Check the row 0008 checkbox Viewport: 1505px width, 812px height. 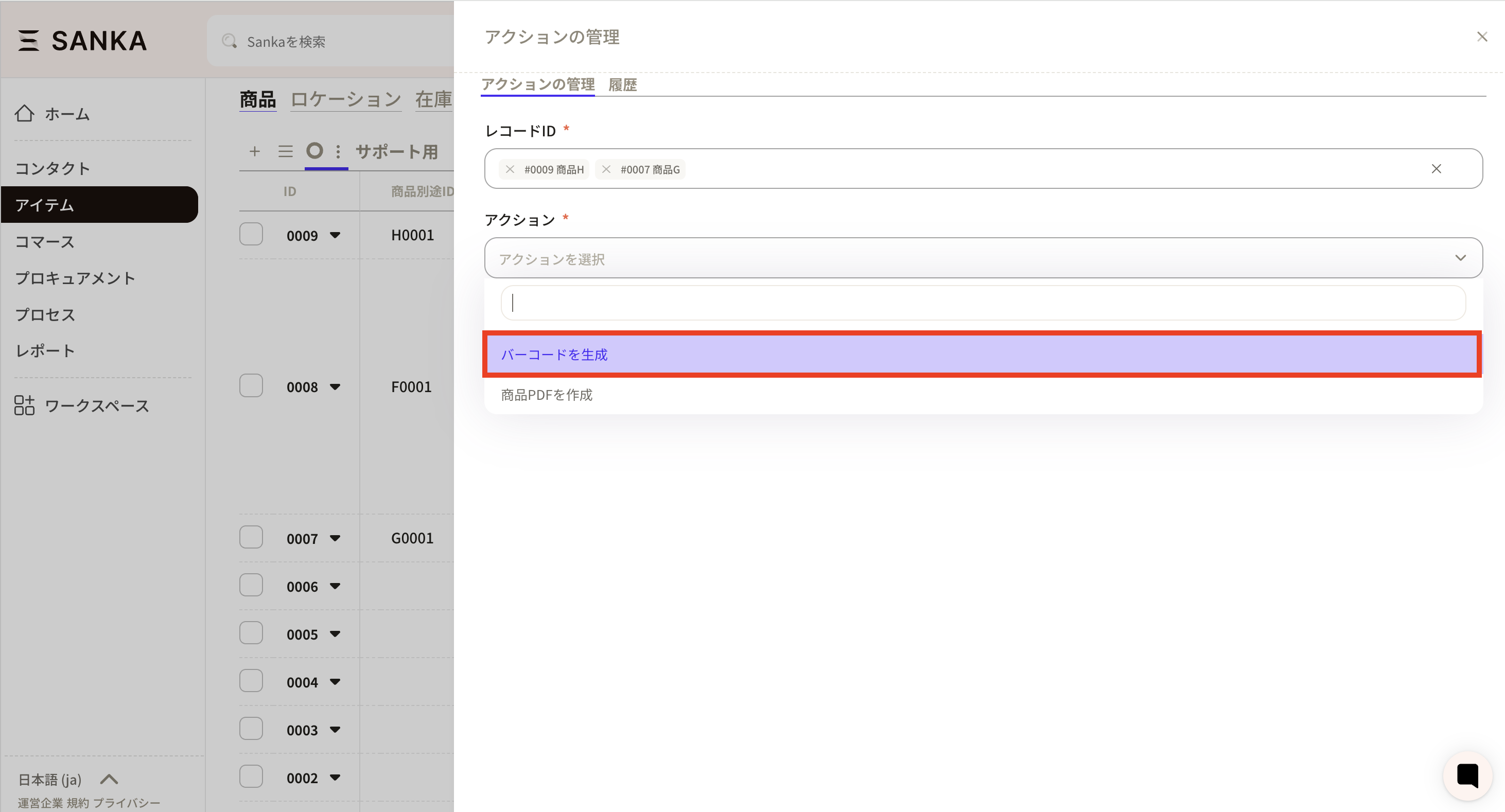(251, 386)
